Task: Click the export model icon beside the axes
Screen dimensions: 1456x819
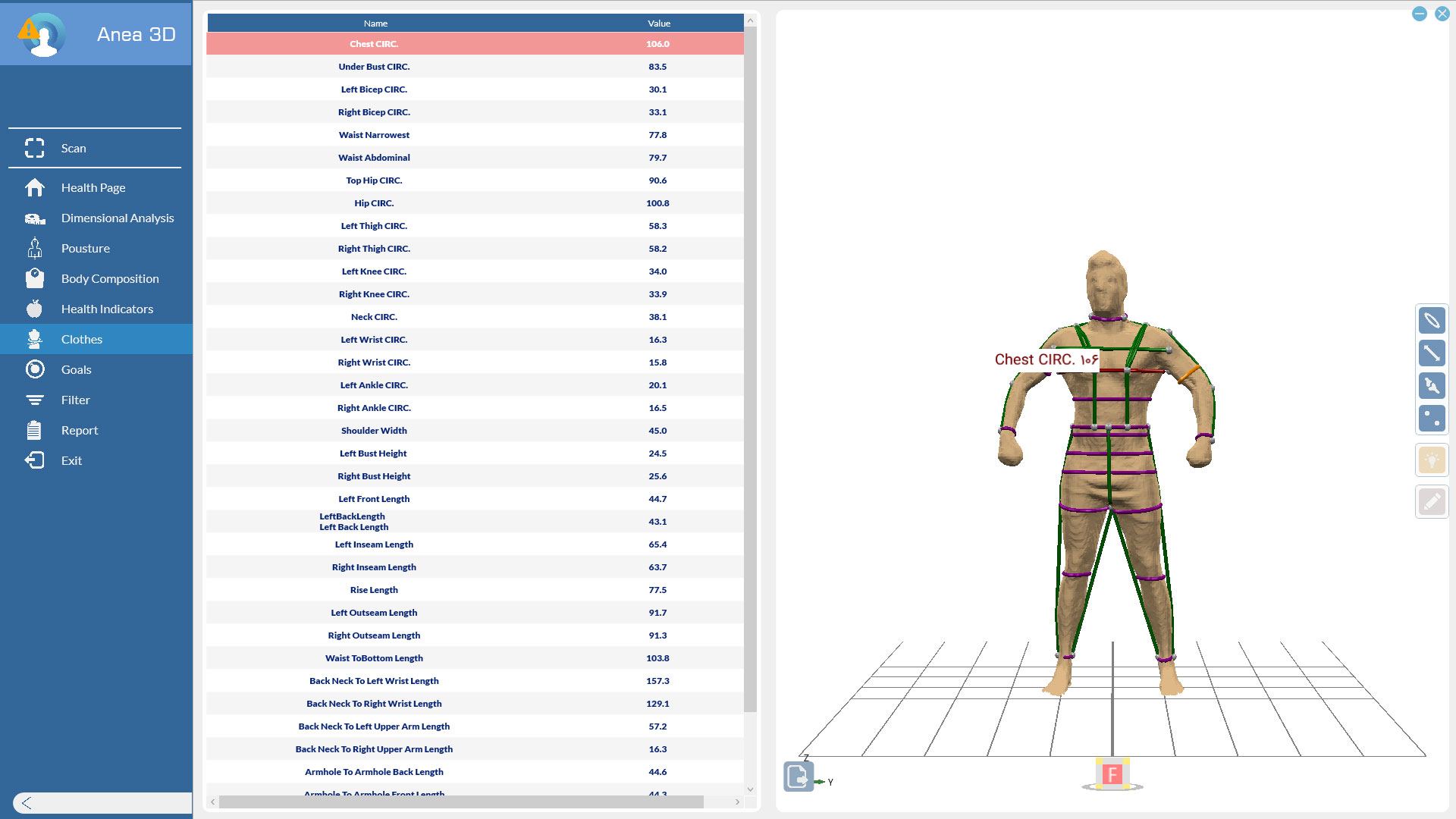Action: pos(798,777)
